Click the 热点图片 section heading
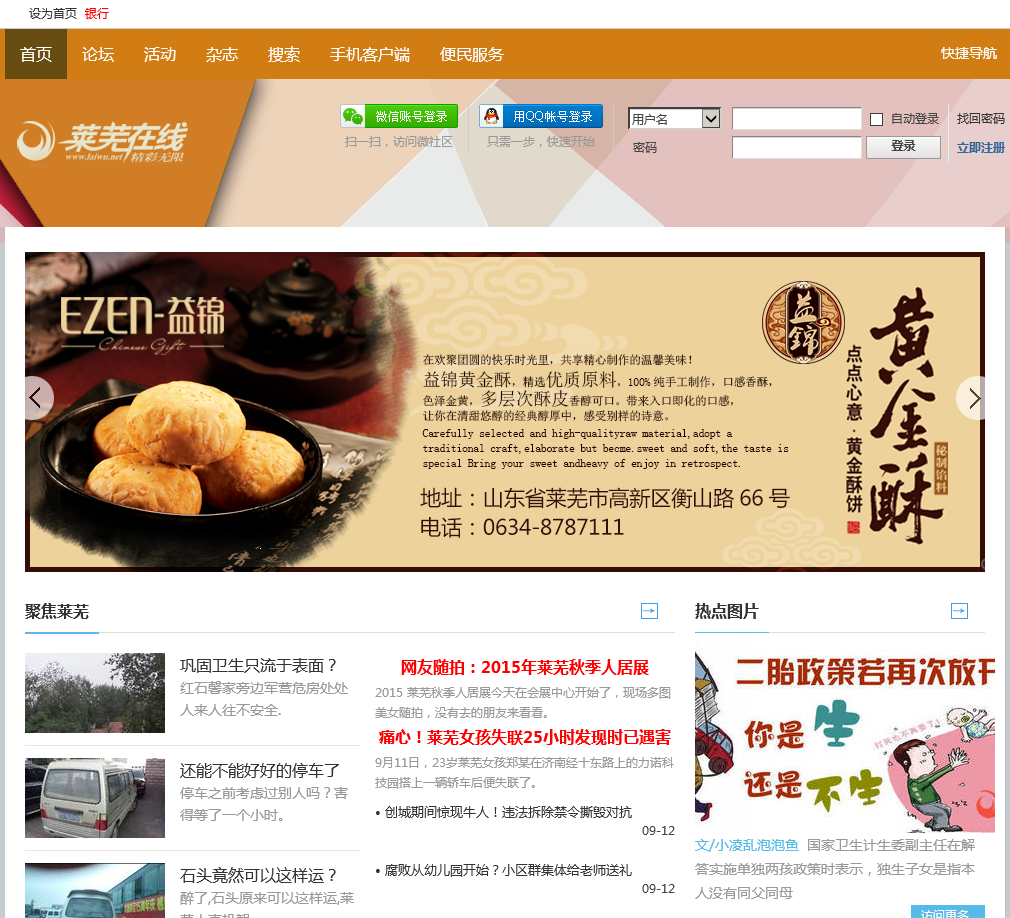Viewport: 1010px width, 918px height. pyautogui.click(x=727, y=611)
